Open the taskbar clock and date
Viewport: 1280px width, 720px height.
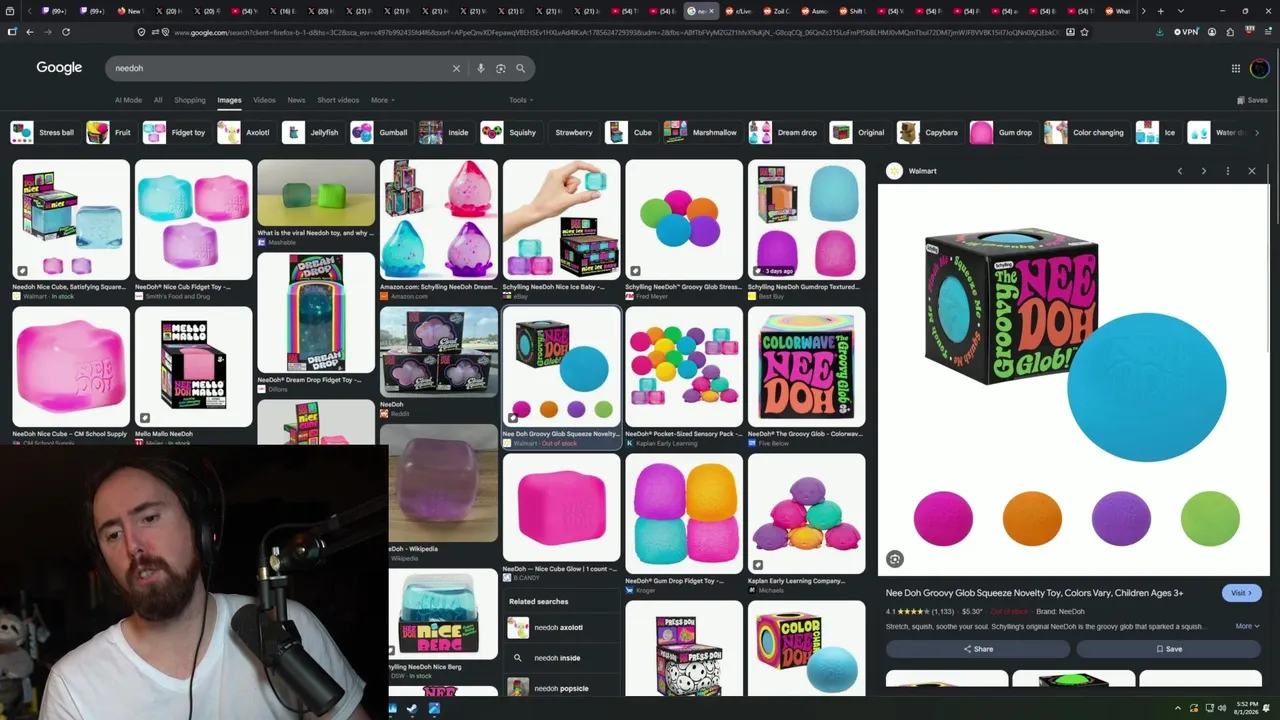tap(1246, 709)
